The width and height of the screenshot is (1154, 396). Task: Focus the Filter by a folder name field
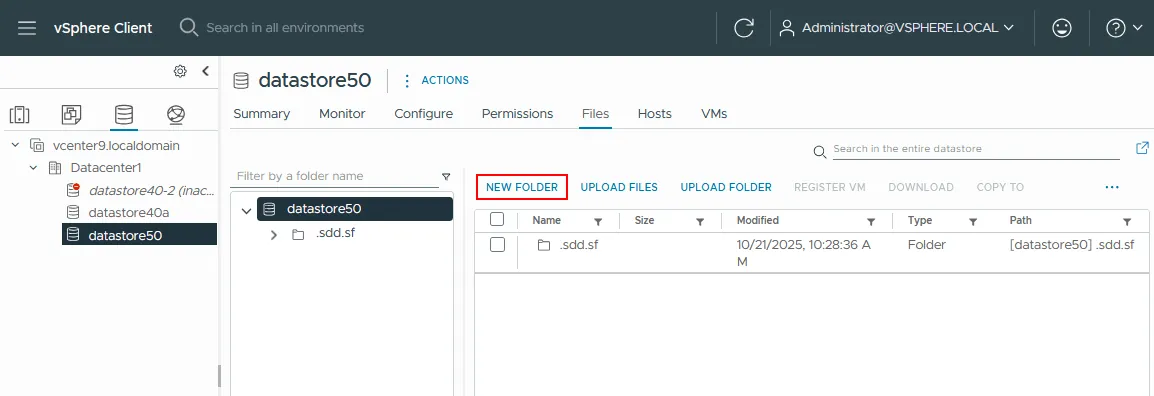click(336, 177)
